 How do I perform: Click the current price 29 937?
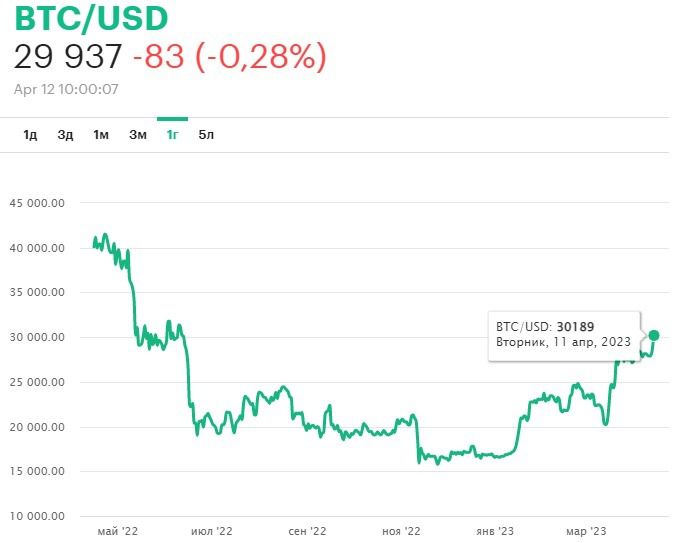point(67,57)
